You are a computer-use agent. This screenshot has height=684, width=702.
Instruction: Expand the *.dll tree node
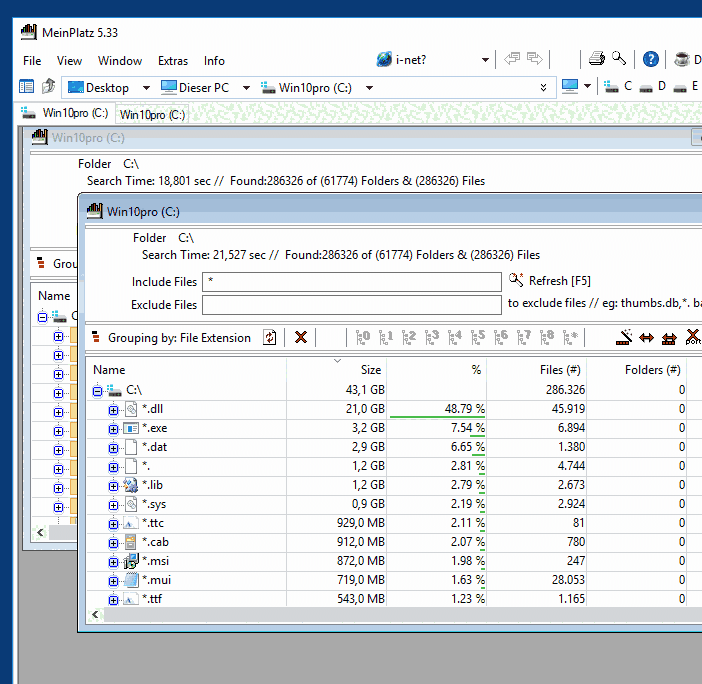click(x=113, y=409)
